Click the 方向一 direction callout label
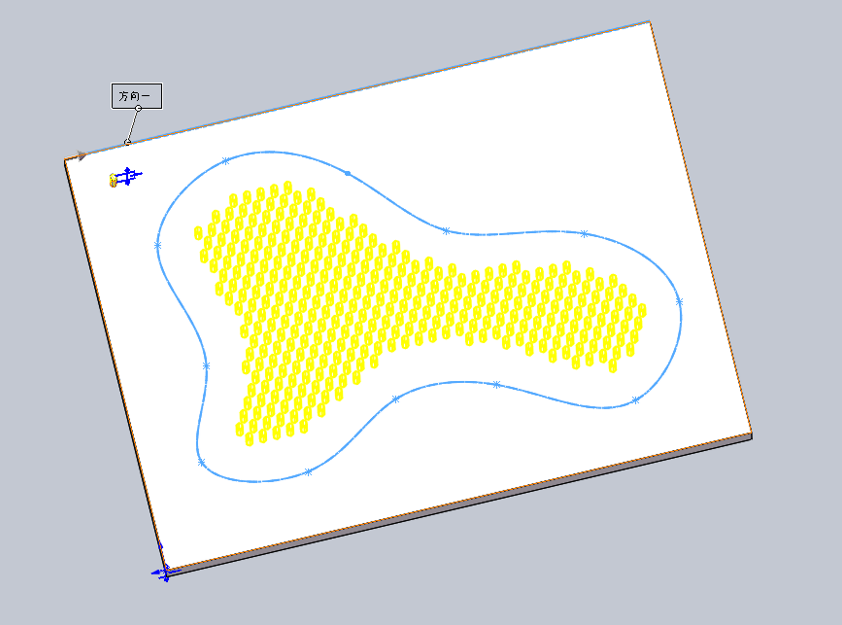Screen dimensions: 842x625 tap(136, 96)
